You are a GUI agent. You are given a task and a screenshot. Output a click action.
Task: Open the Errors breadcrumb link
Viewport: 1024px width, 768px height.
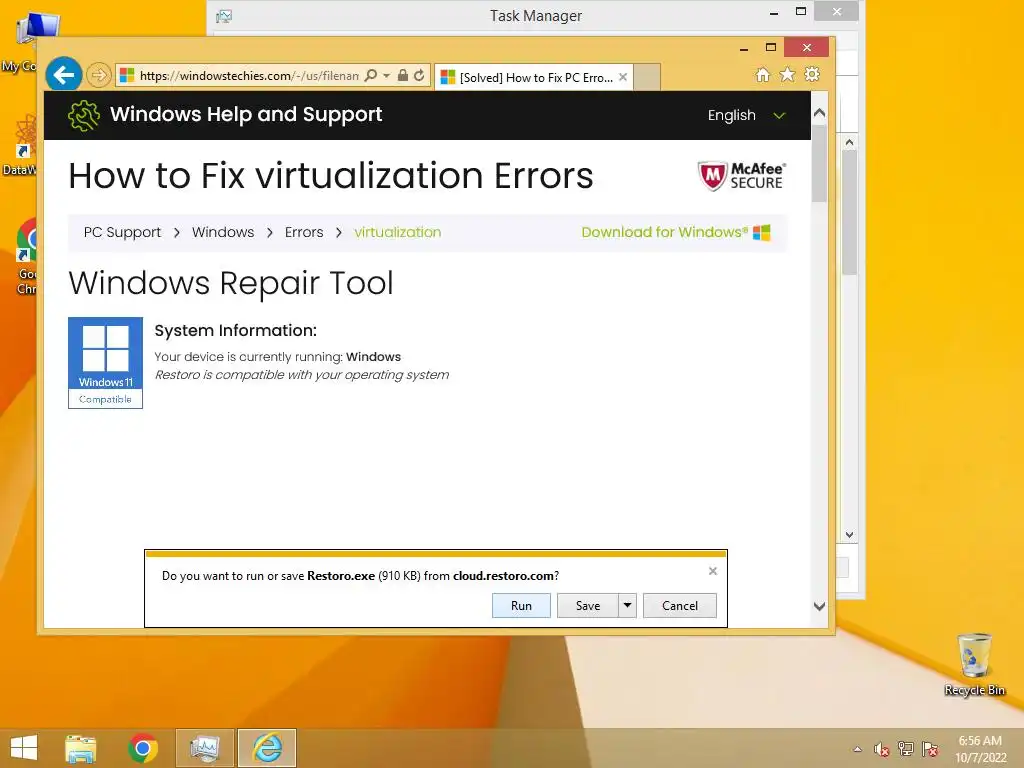coord(304,232)
